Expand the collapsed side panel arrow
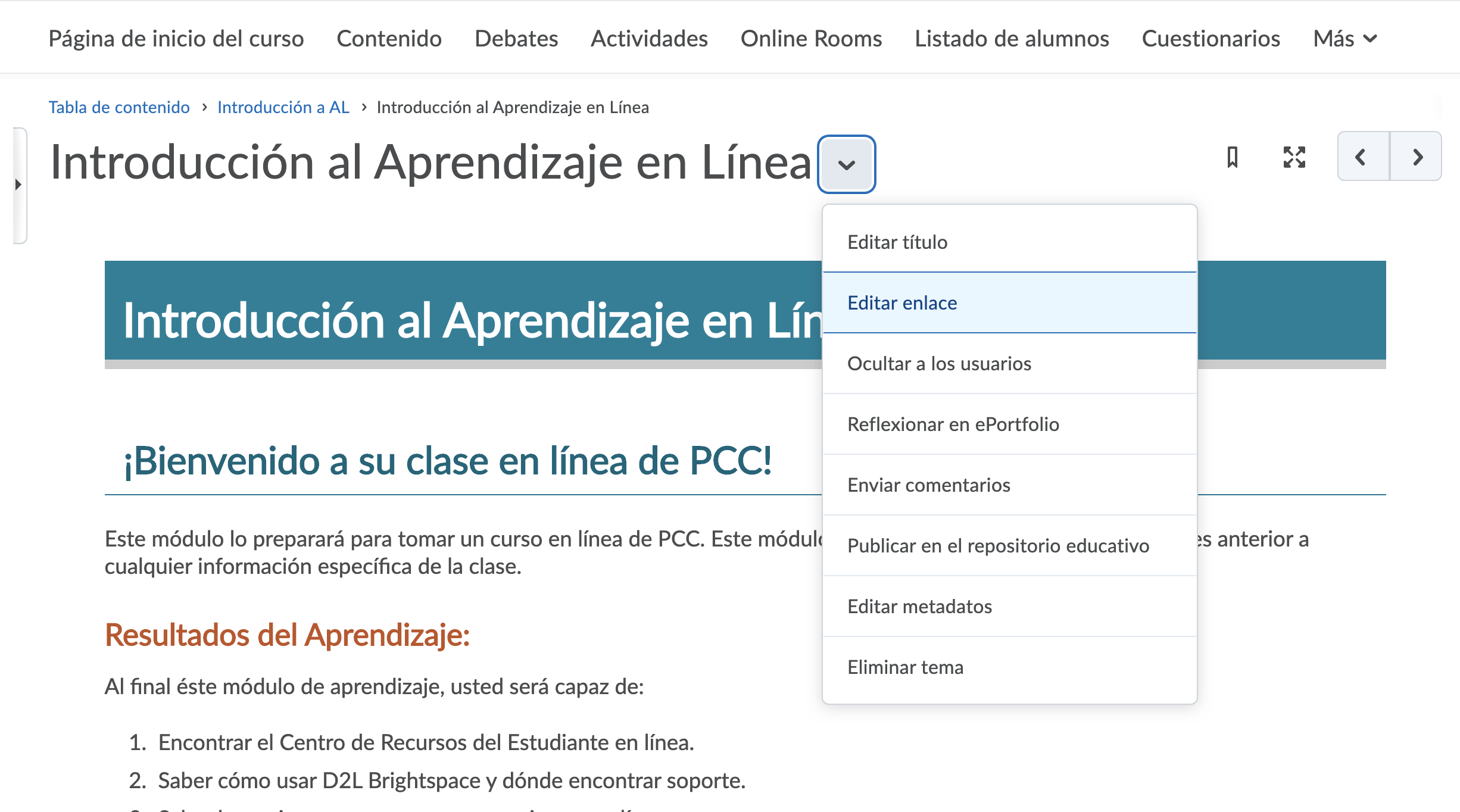Image resolution: width=1460 pixels, height=812 pixels. point(18,185)
